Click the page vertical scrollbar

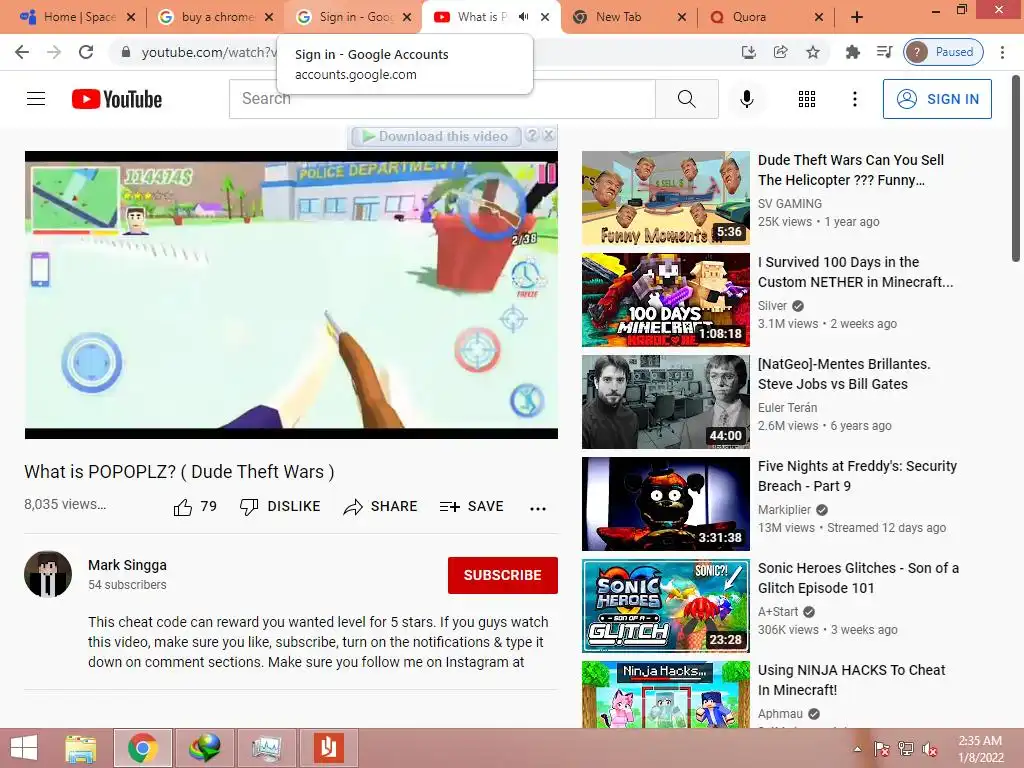pyautogui.click(x=1016, y=170)
